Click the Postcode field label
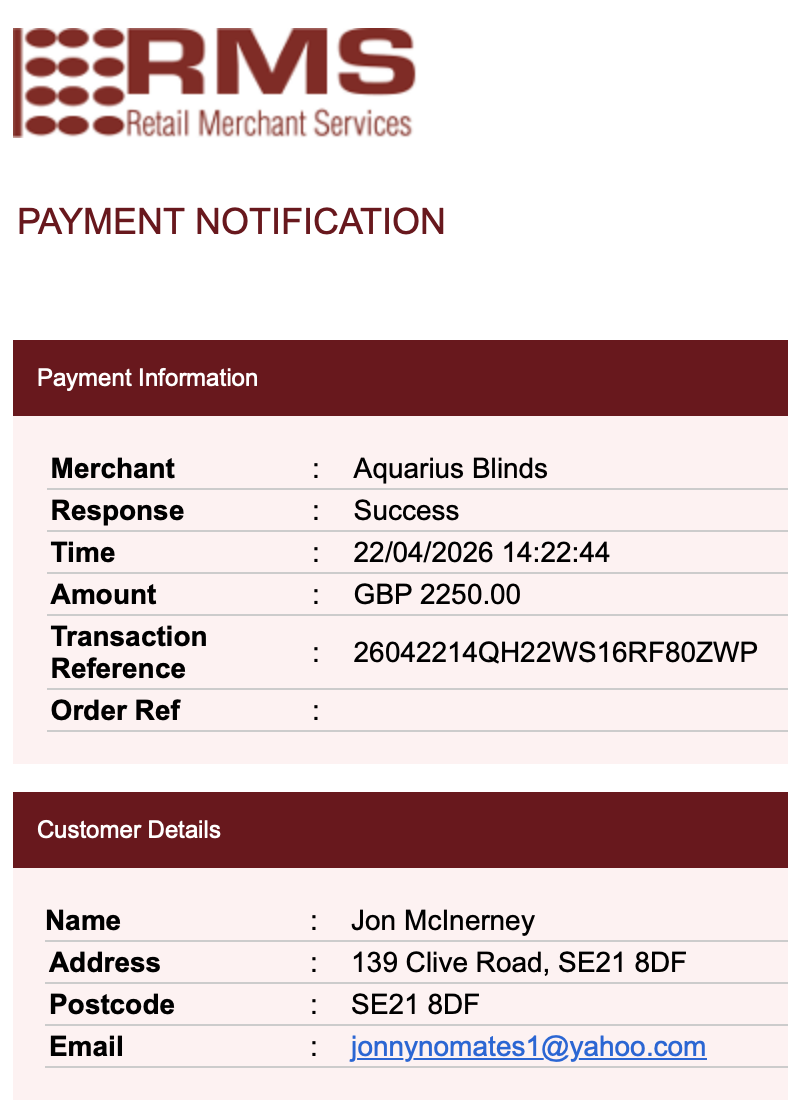 coord(111,1004)
